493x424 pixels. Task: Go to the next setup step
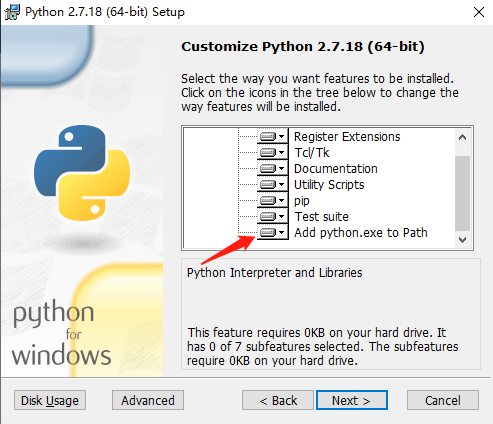[352, 400]
